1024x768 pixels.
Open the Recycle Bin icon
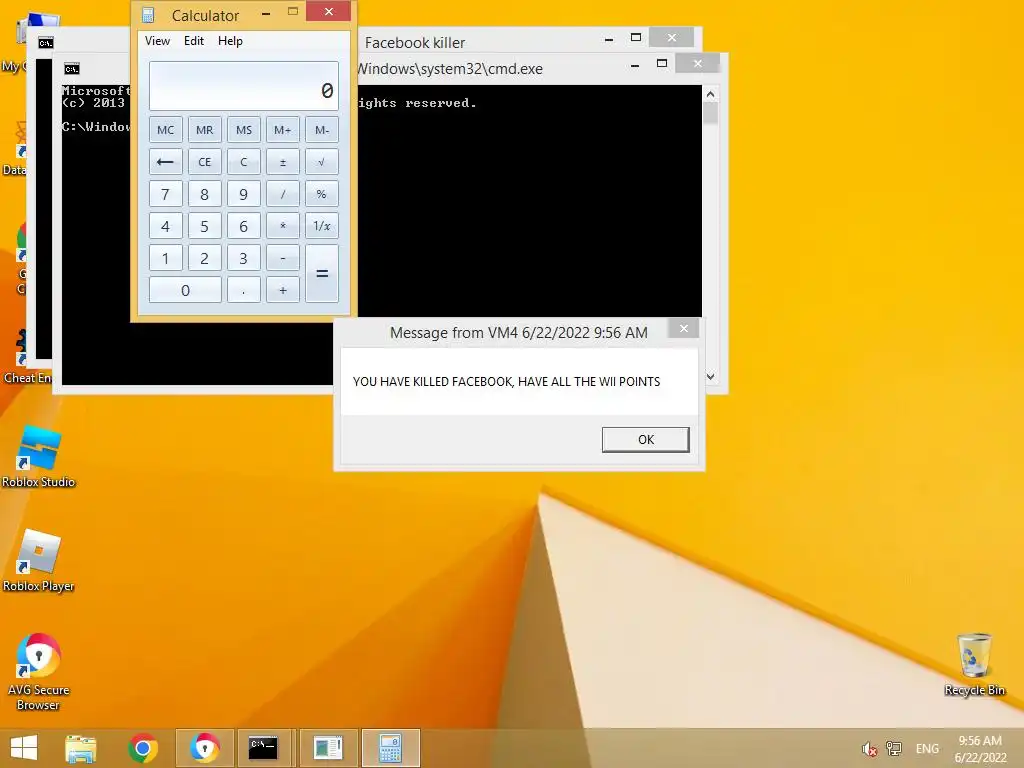(974, 665)
